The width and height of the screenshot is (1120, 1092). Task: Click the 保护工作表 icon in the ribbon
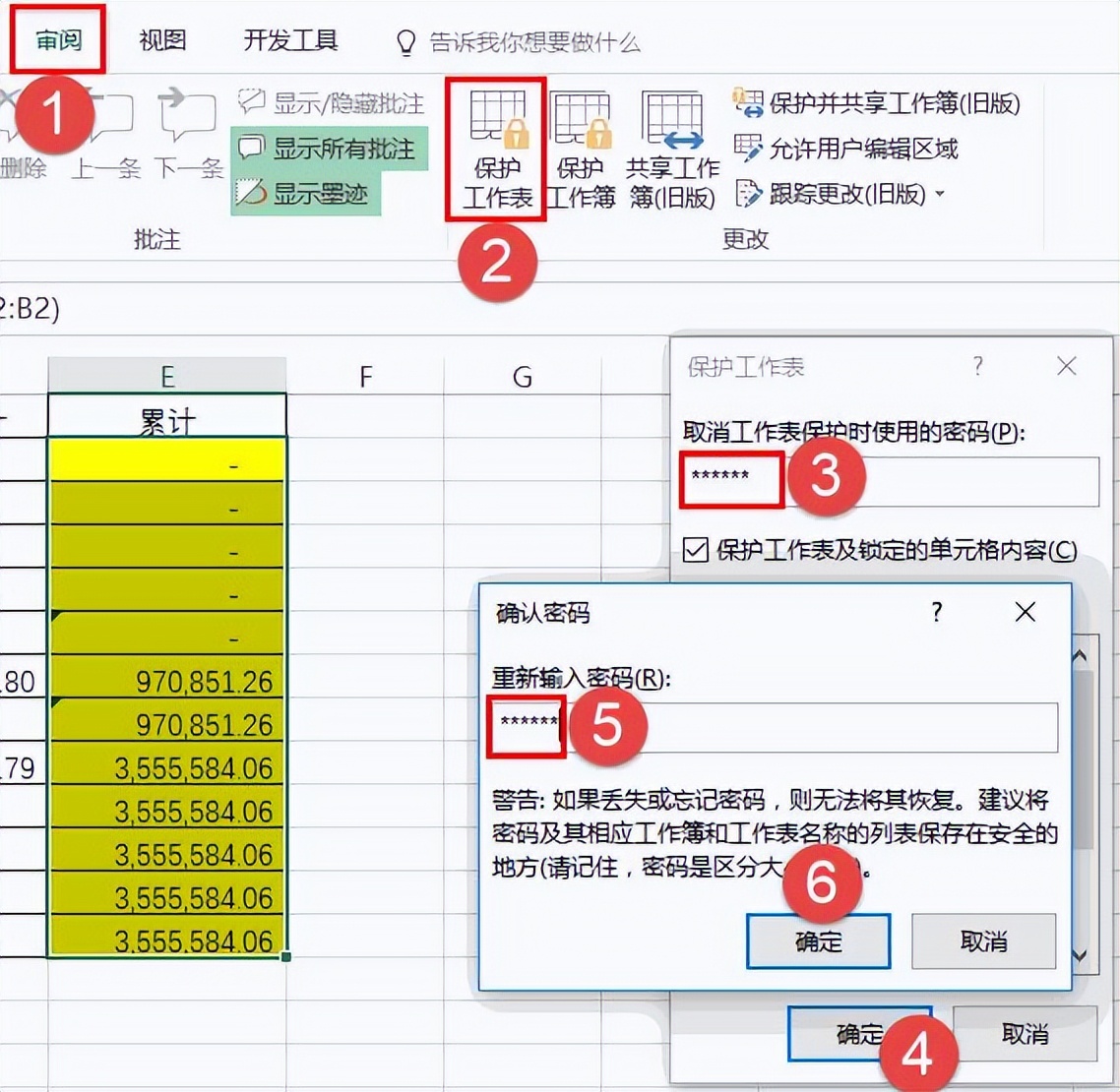coord(495,148)
